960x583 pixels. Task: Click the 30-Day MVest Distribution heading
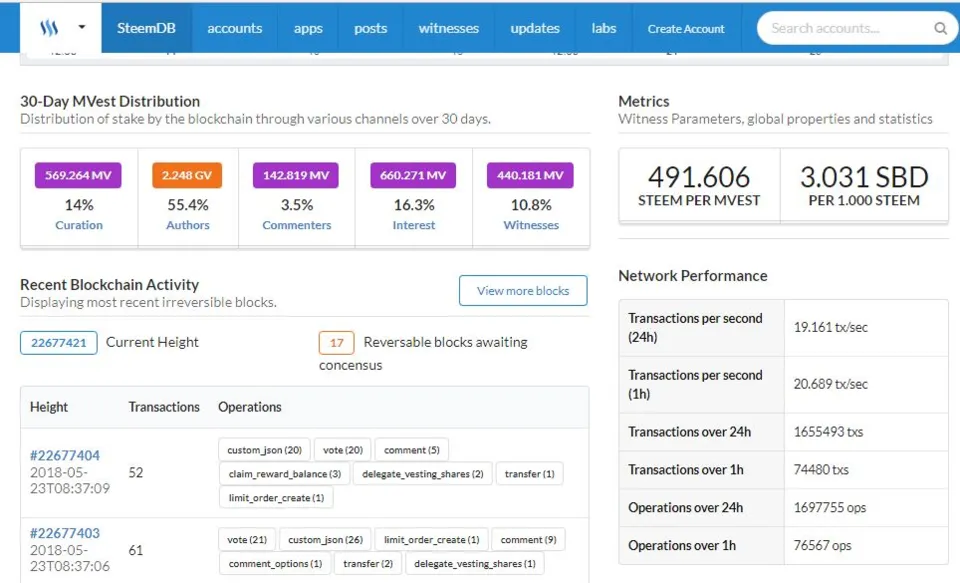point(110,101)
